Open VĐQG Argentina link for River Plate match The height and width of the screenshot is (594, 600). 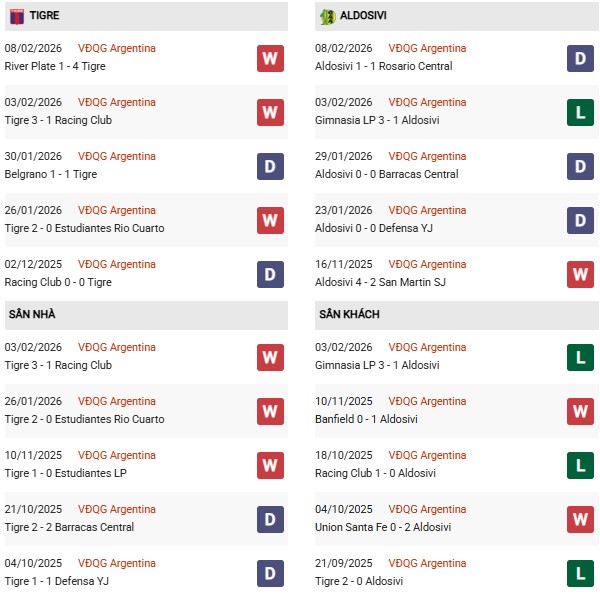(x=117, y=48)
